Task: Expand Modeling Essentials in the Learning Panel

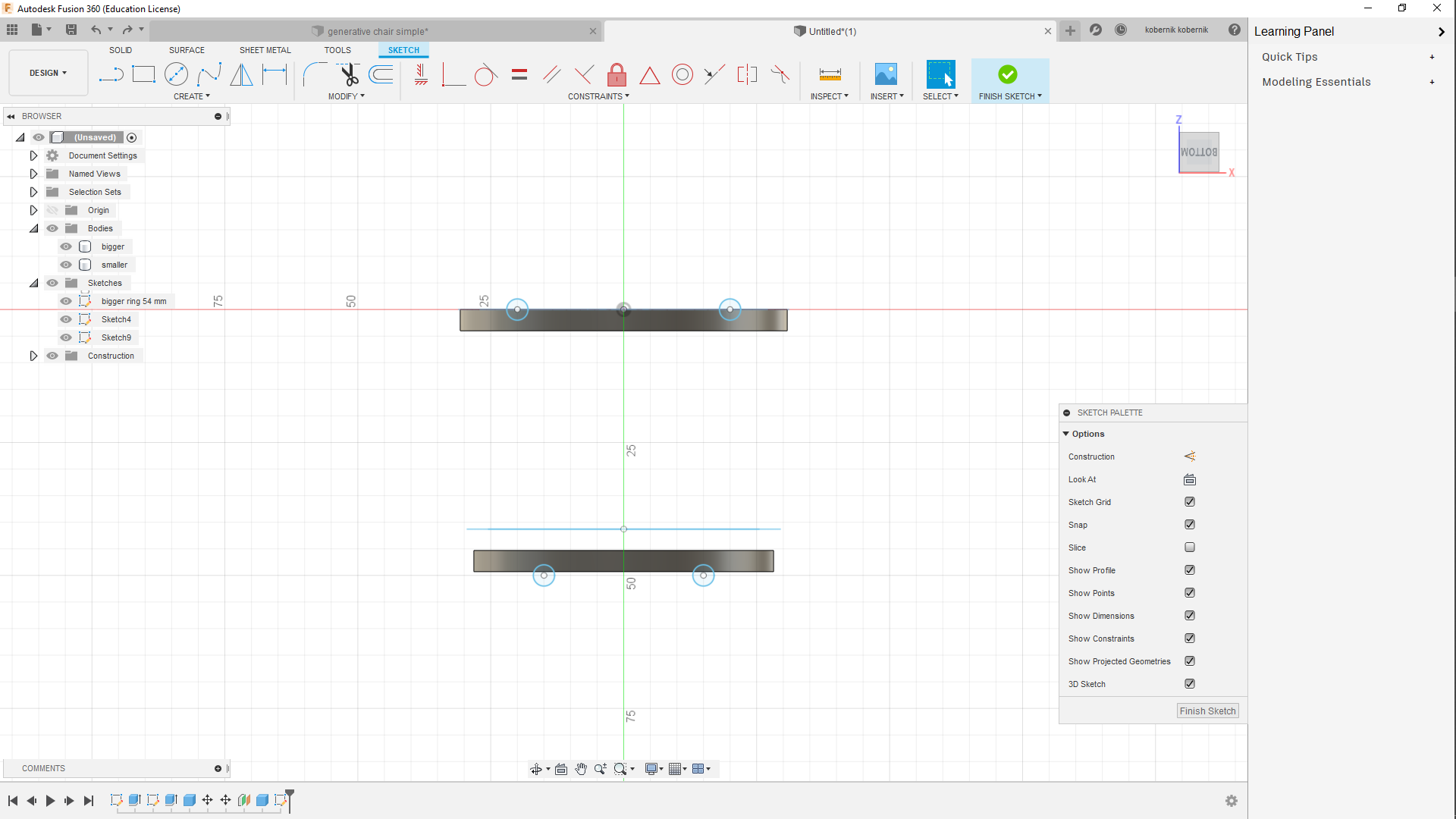Action: pyautogui.click(x=1432, y=82)
